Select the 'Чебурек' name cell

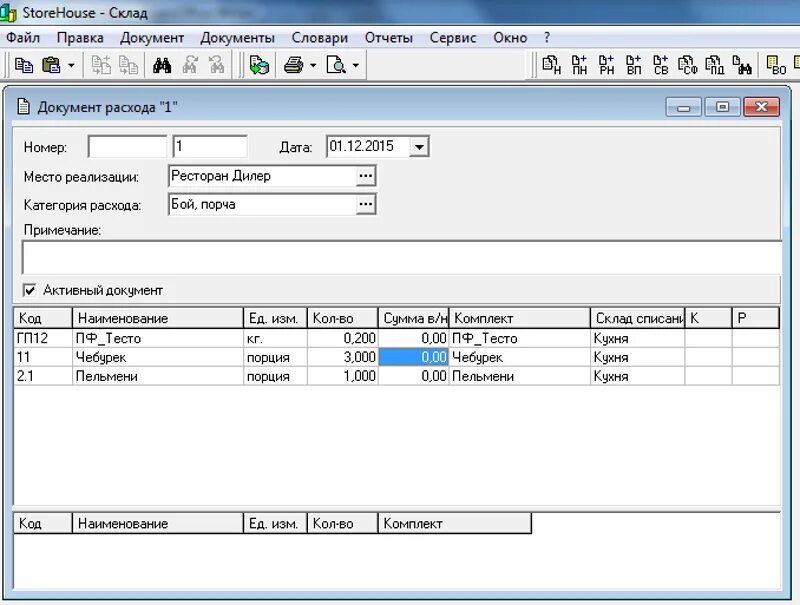[x=158, y=357]
